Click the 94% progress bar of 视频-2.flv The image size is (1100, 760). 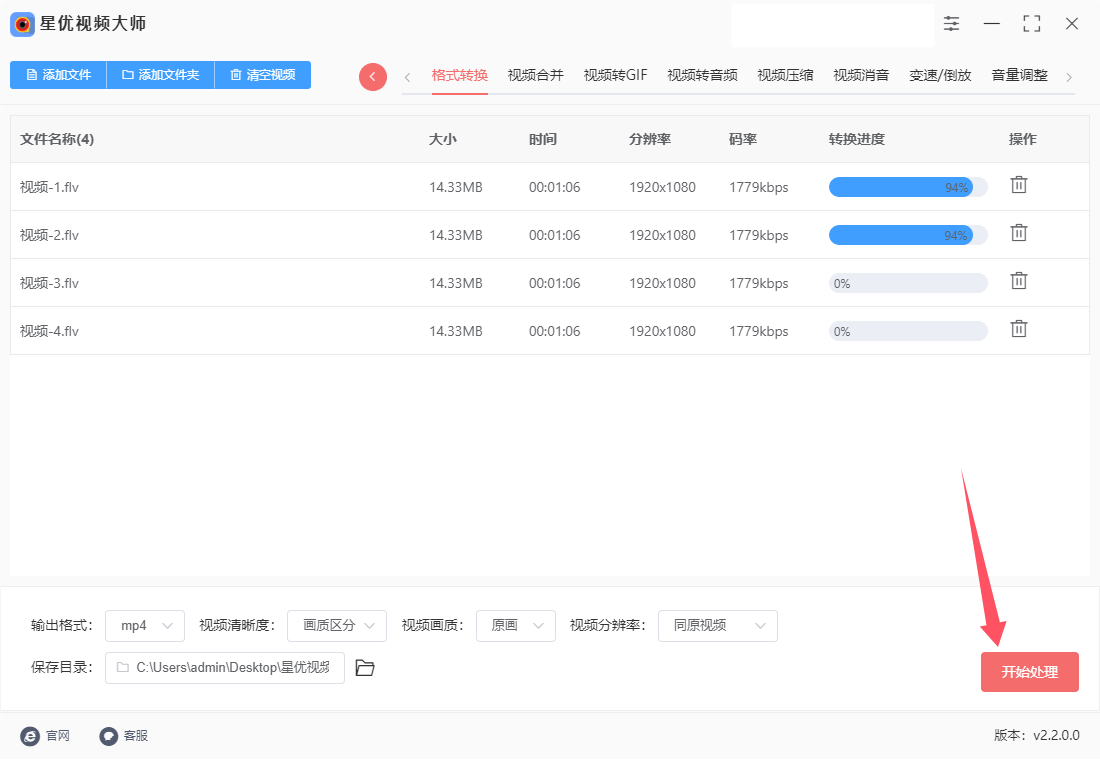(908, 235)
